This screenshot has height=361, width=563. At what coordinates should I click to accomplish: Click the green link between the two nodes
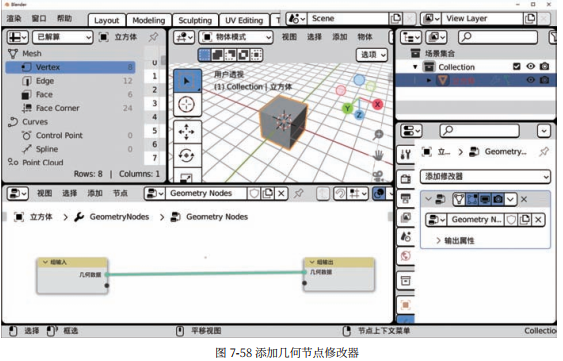coord(206,273)
